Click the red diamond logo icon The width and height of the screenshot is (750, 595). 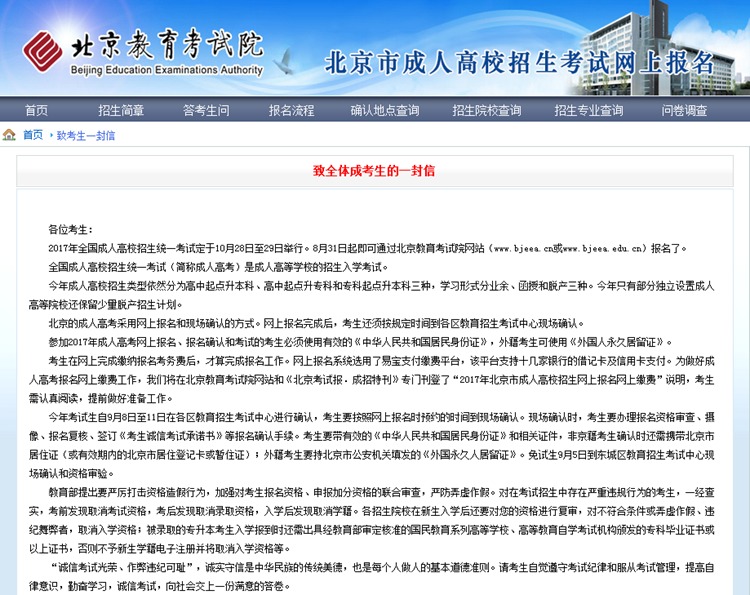pos(42,50)
